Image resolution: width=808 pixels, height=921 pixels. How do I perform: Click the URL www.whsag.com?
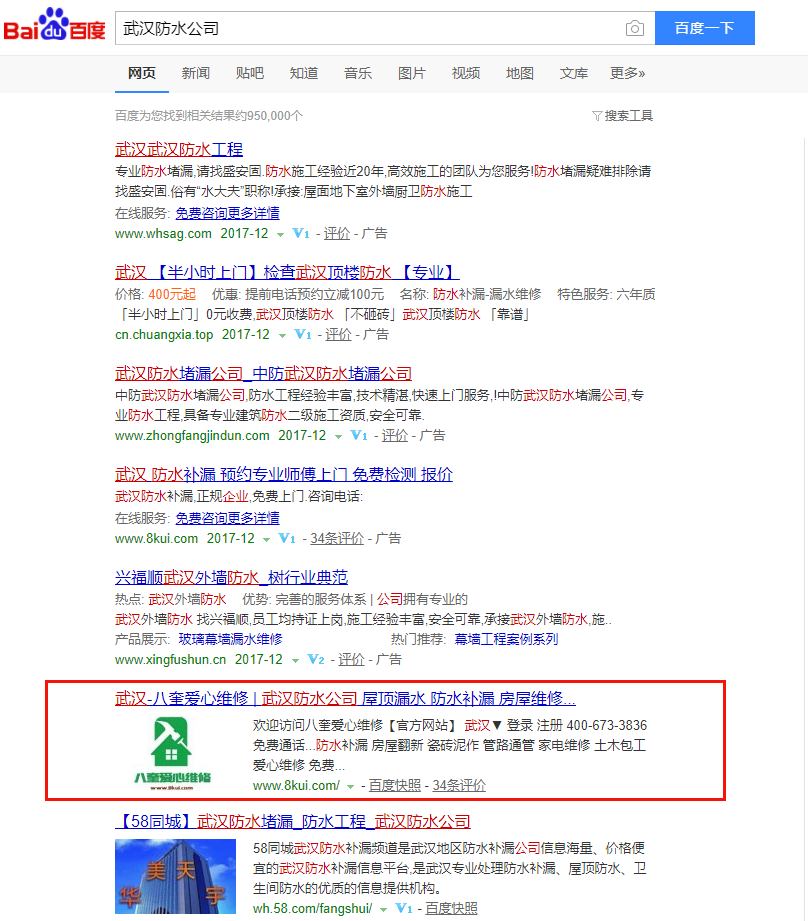(x=163, y=234)
